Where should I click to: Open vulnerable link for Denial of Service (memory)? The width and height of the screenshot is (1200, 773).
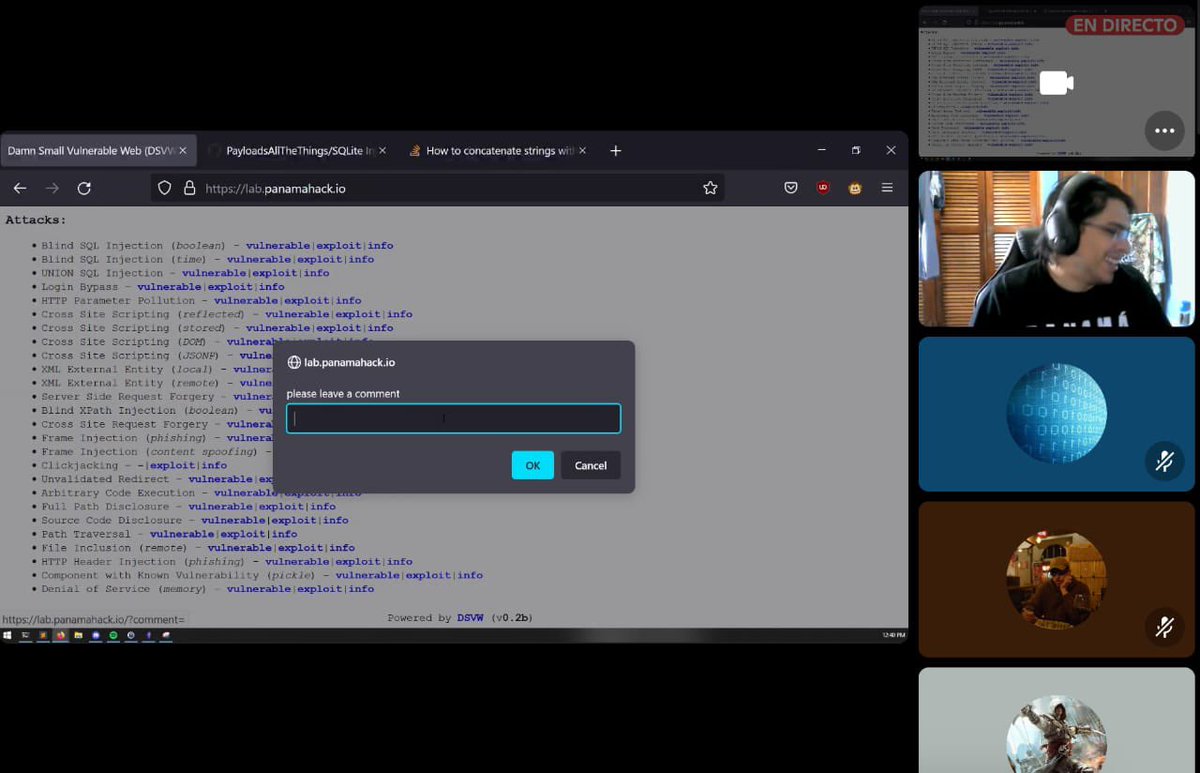coord(259,589)
